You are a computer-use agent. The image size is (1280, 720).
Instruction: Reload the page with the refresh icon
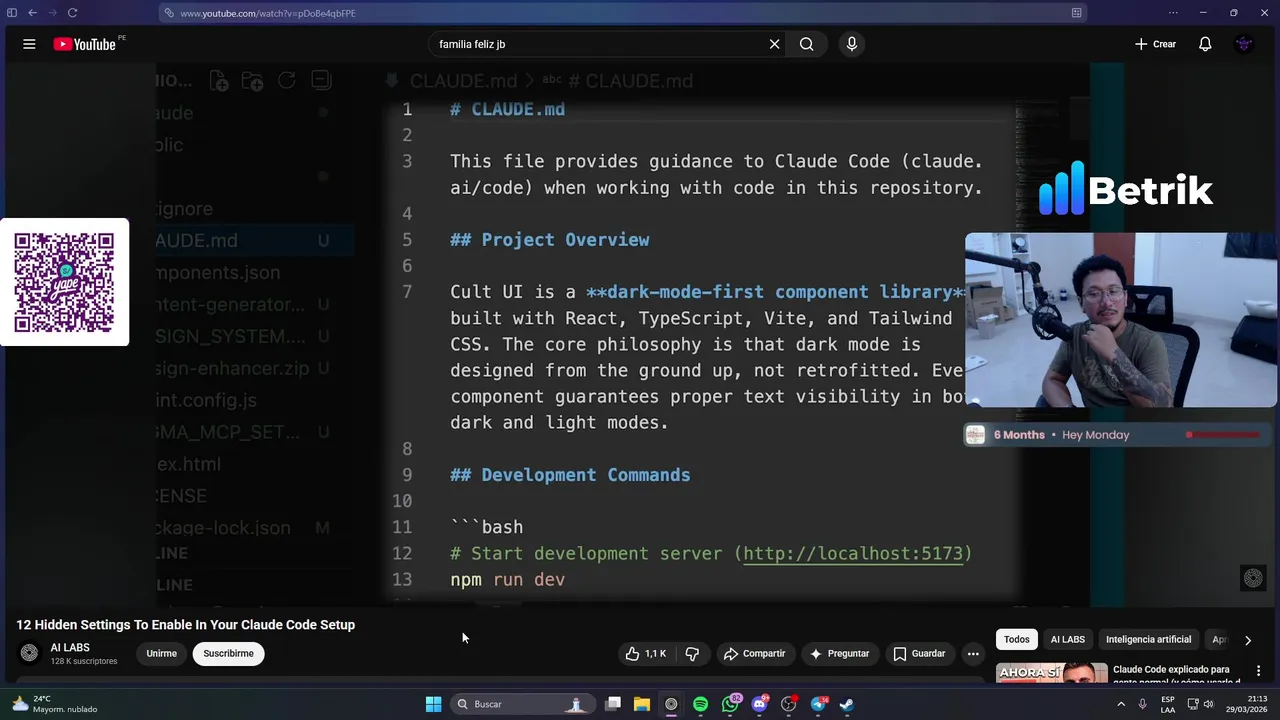pos(73,13)
